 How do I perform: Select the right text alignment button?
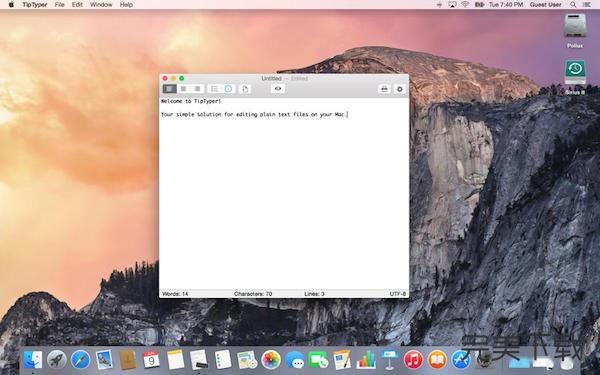tap(197, 89)
